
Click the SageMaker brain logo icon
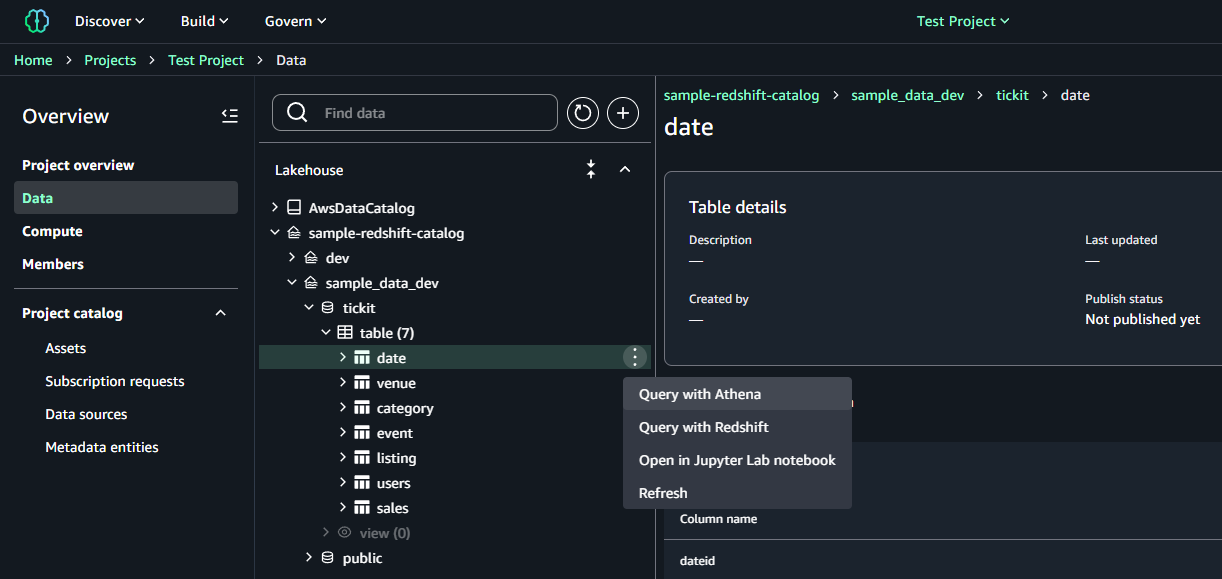[x=37, y=20]
